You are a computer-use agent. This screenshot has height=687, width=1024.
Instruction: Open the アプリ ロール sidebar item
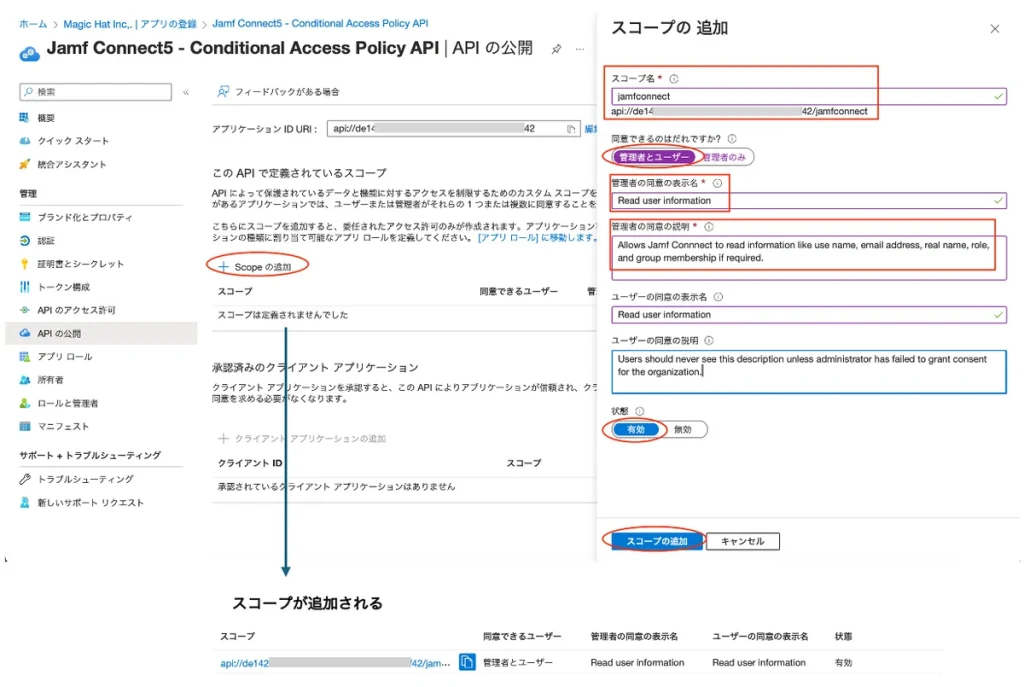point(64,357)
